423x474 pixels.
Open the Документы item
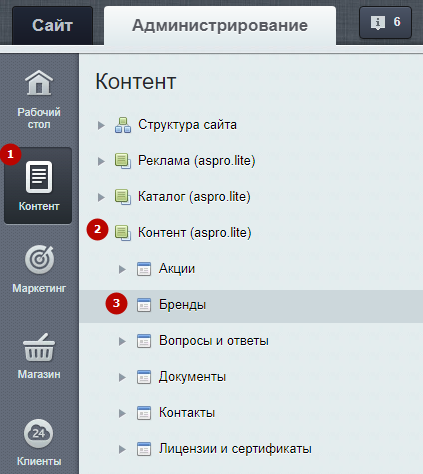[x=192, y=377]
